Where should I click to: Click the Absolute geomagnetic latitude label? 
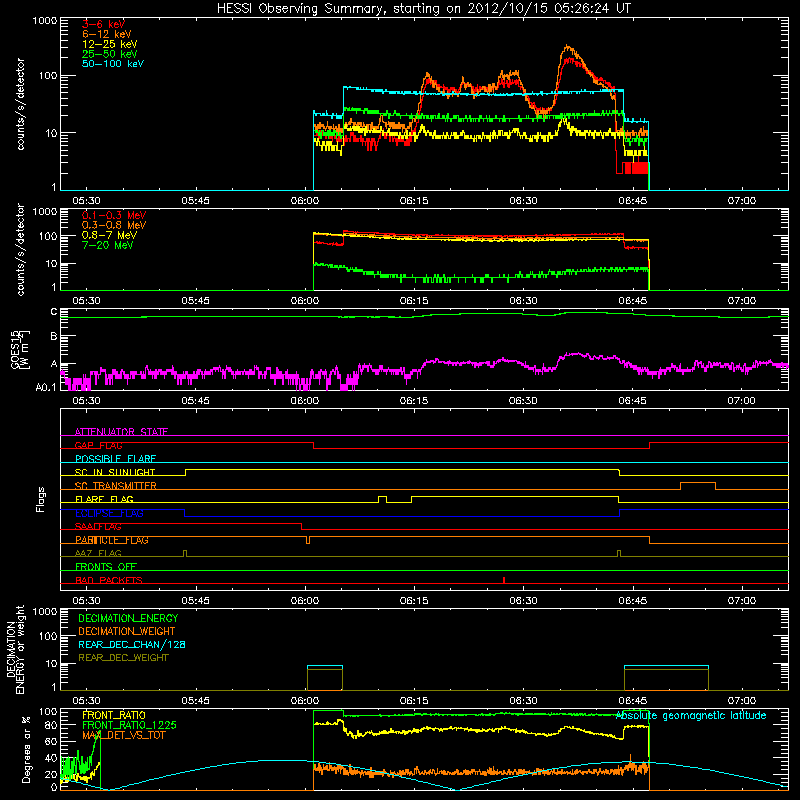pos(691,715)
